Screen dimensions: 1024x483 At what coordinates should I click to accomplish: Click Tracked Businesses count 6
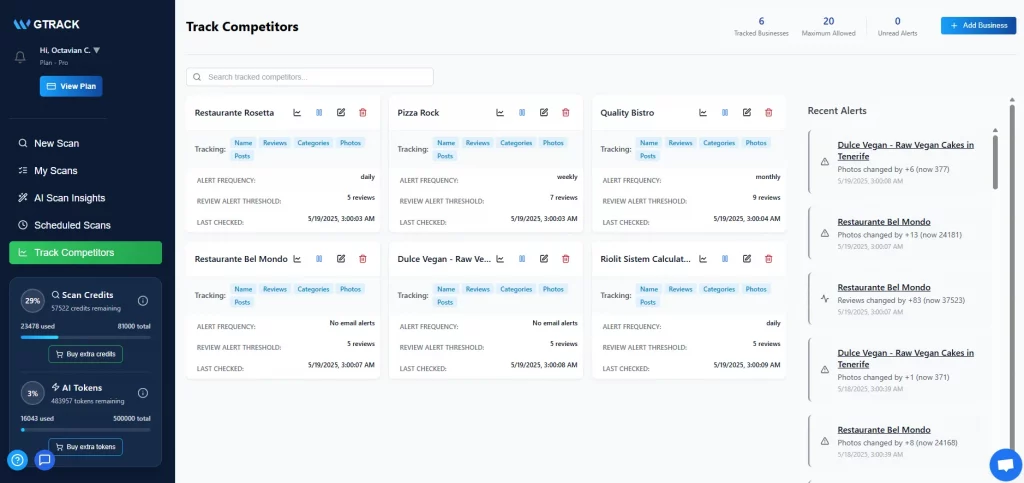761,21
